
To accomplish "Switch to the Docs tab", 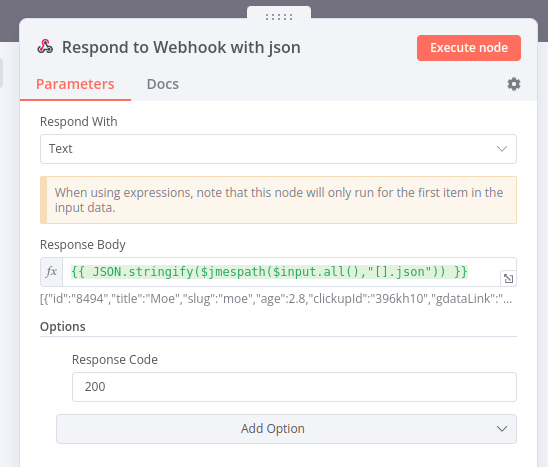I will [163, 84].
